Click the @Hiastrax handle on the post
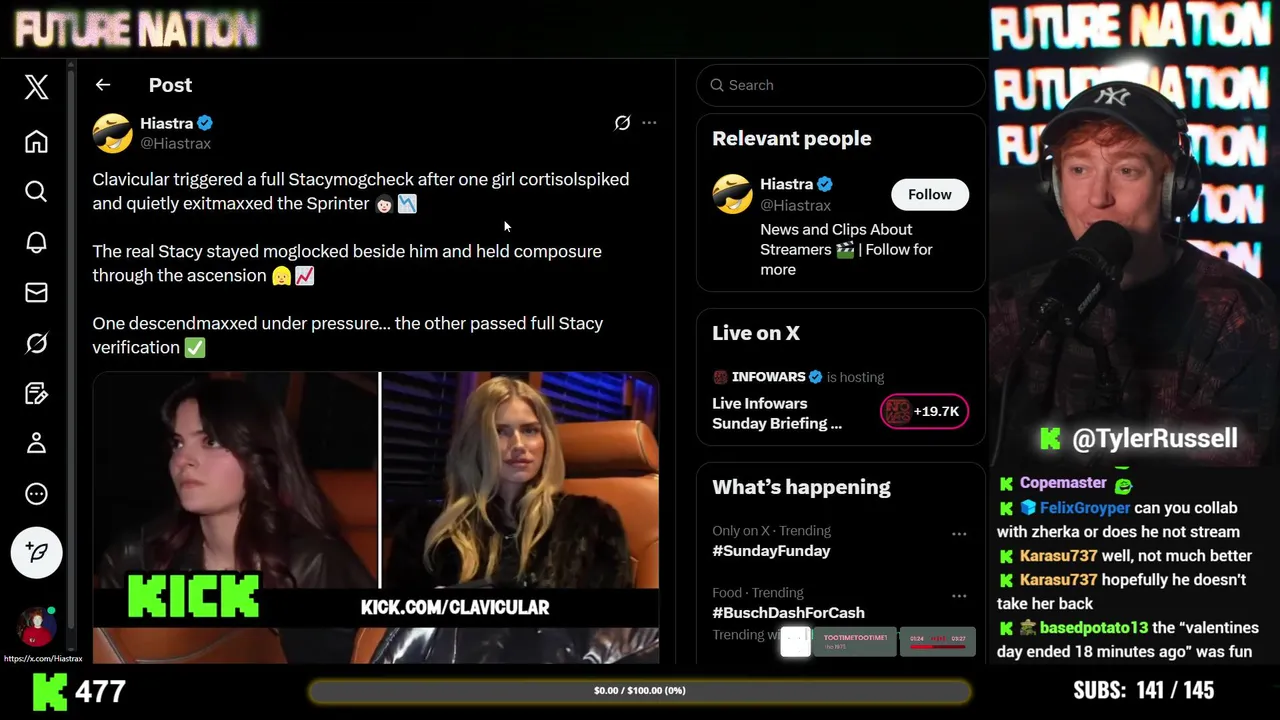This screenshot has height=720, width=1280. 175,144
